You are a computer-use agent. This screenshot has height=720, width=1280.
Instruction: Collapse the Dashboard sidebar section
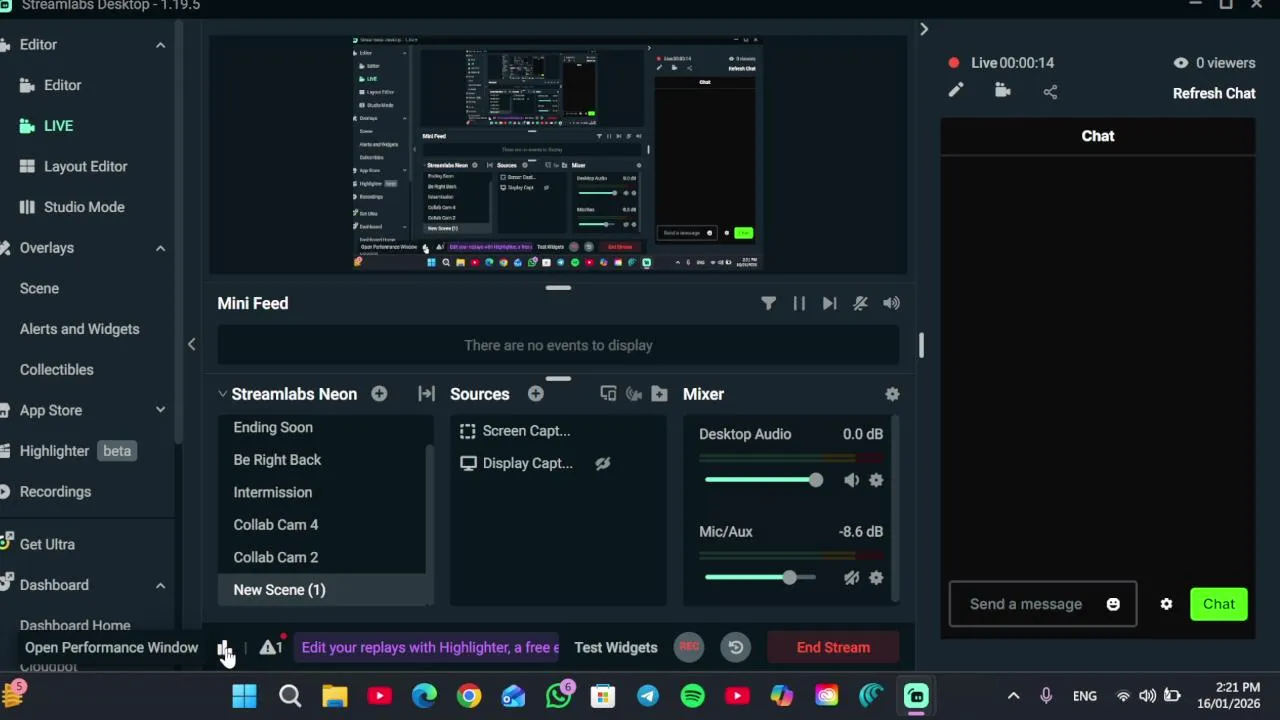tap(160, 585)
